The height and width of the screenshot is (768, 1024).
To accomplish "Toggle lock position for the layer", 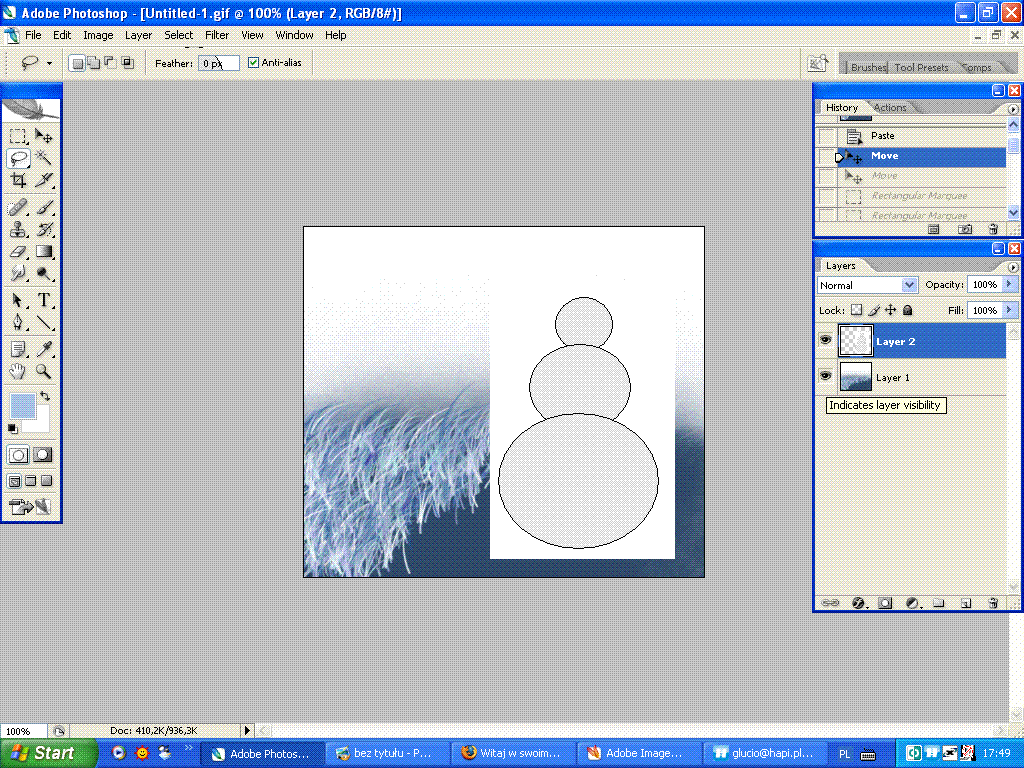I will pos(891,310).
